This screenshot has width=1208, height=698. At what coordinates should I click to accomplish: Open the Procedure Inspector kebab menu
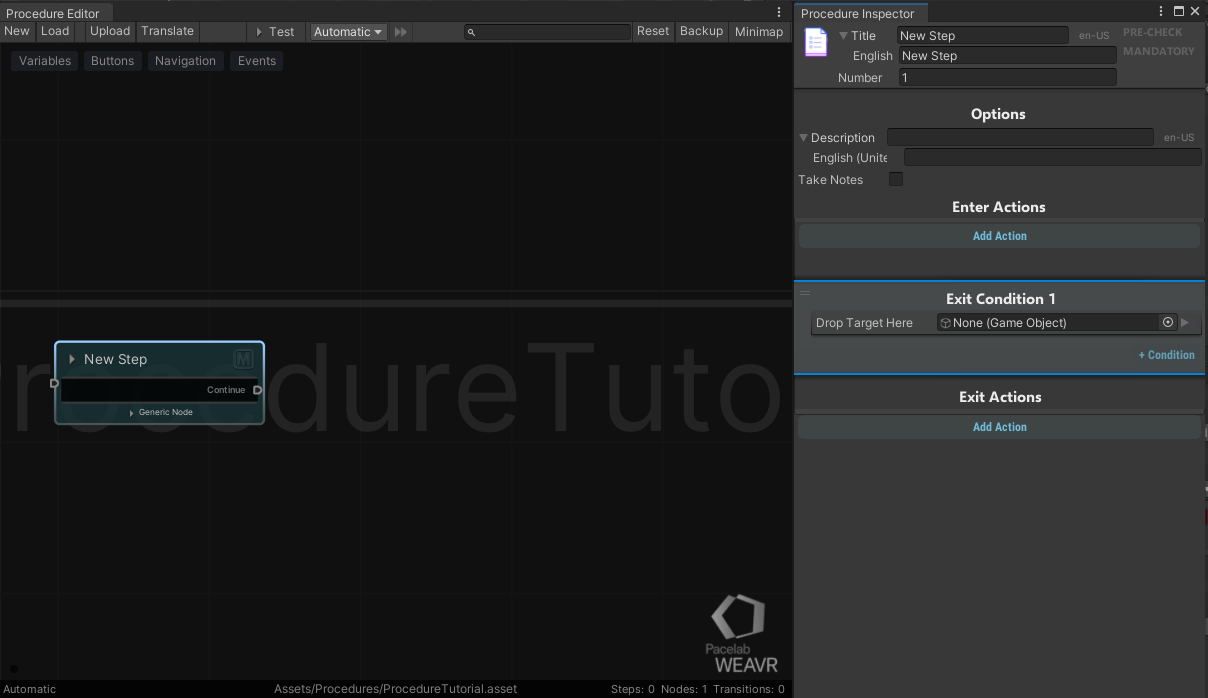point(1161,11)
